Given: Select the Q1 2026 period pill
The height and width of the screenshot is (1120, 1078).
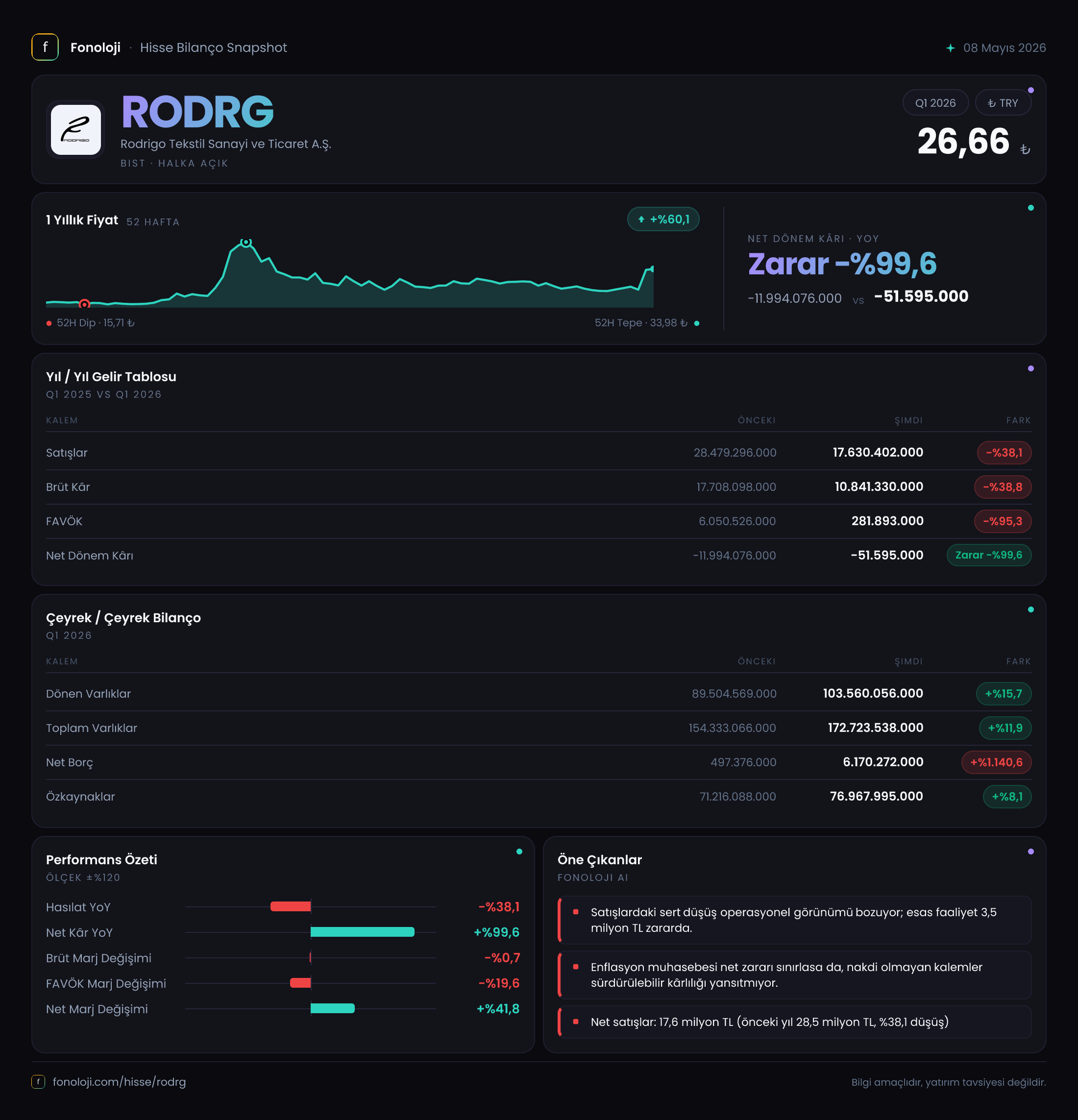Looking at the screenshot, I should click(935, 103).
